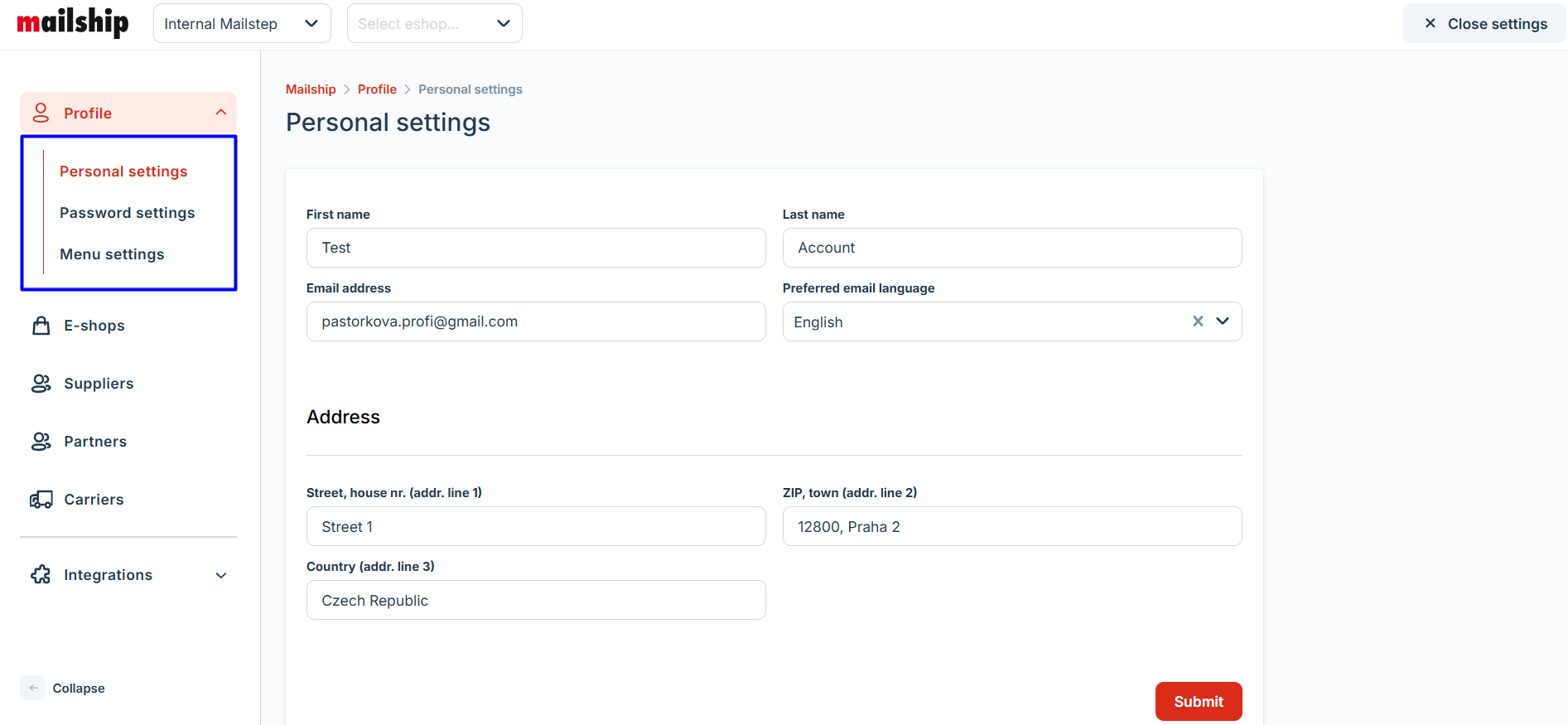
Task: Click the Carriers truck icon
Action: click(41, 500)
